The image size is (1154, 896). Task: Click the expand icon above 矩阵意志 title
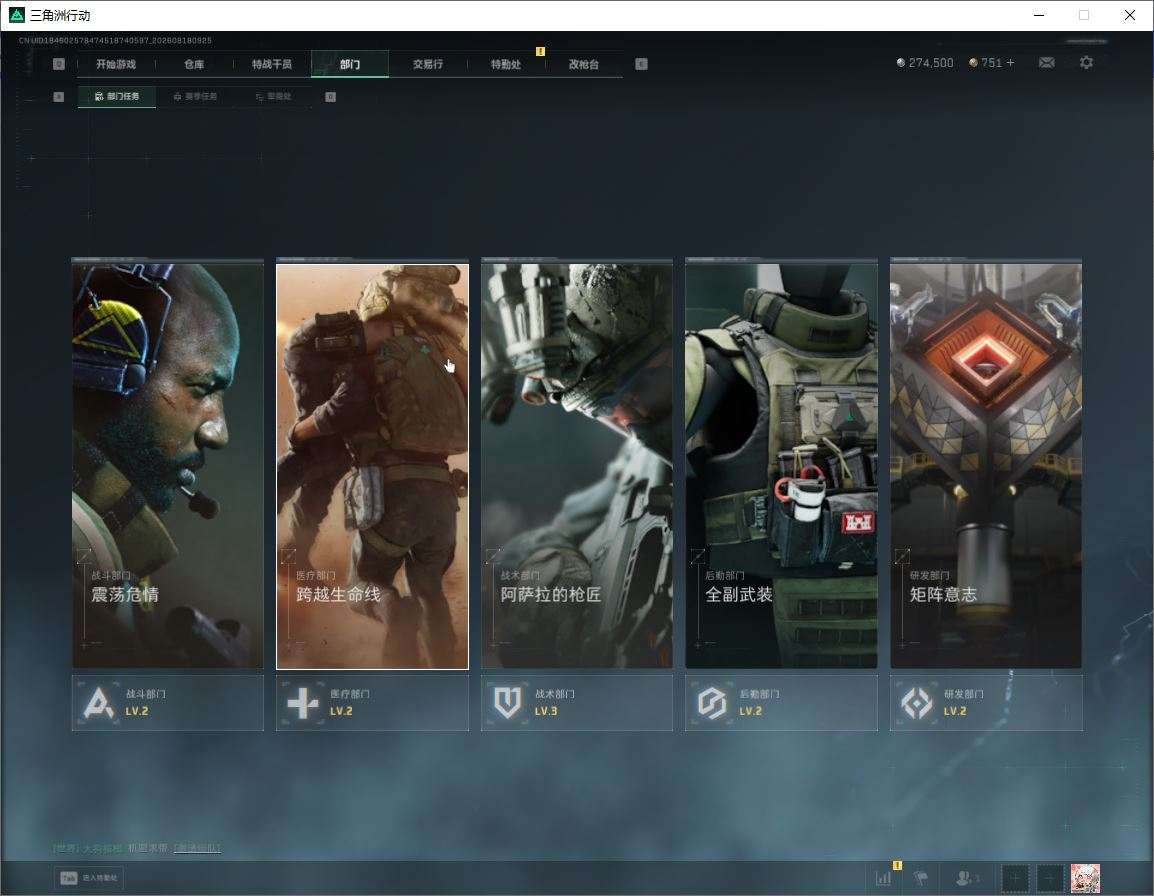pos(902,556)
